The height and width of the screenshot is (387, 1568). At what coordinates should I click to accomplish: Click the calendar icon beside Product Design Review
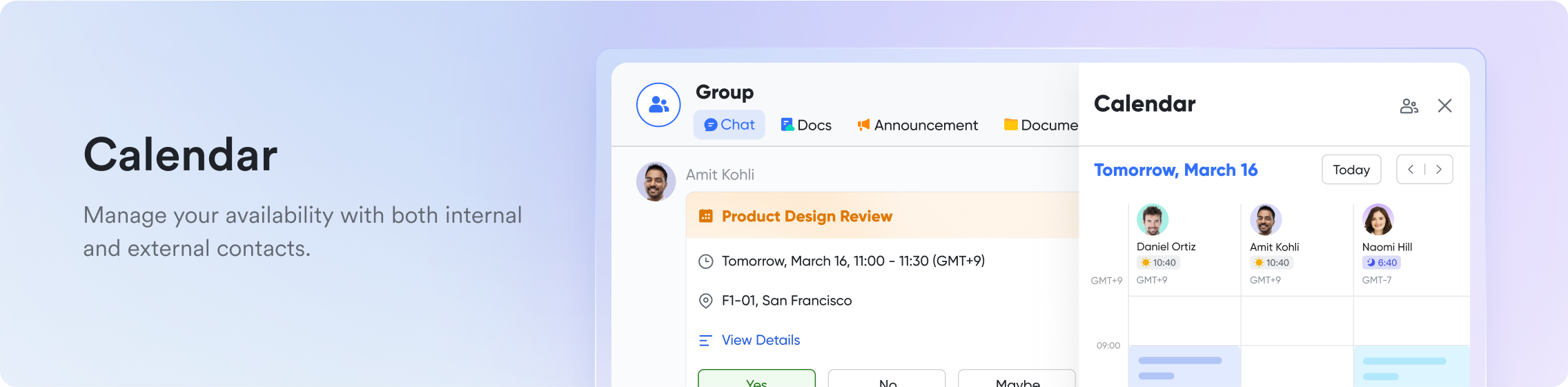coord(705,216)
